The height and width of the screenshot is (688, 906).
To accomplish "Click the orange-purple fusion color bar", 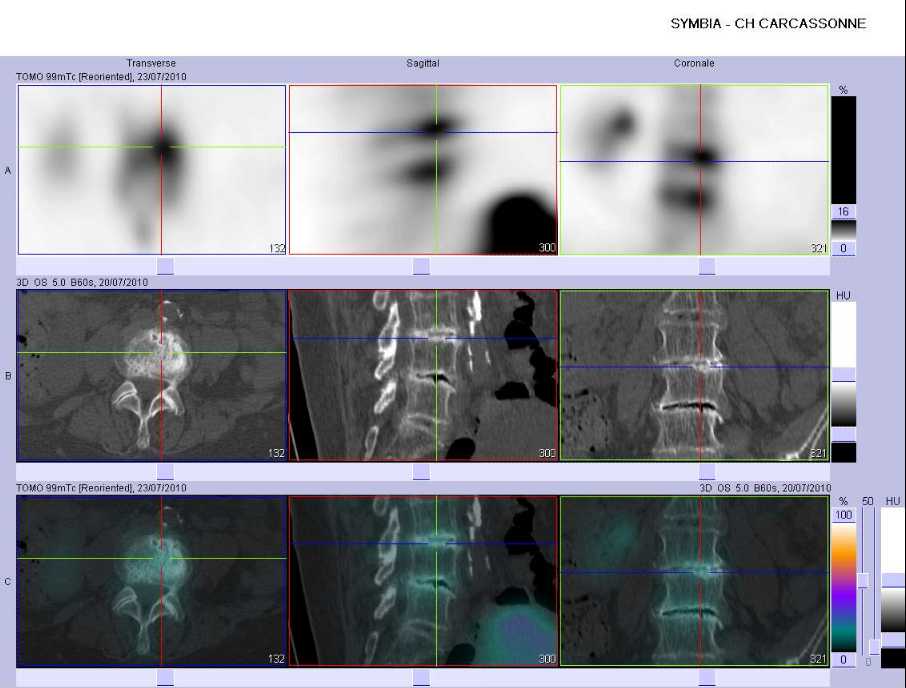I will click(844, 586).
